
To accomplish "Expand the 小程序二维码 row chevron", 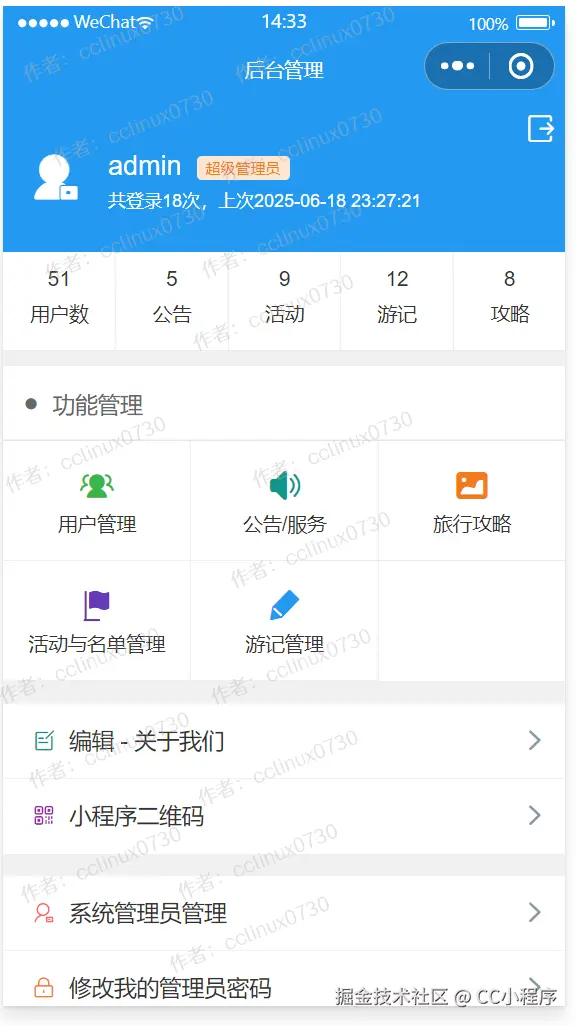I will point(535,815).
